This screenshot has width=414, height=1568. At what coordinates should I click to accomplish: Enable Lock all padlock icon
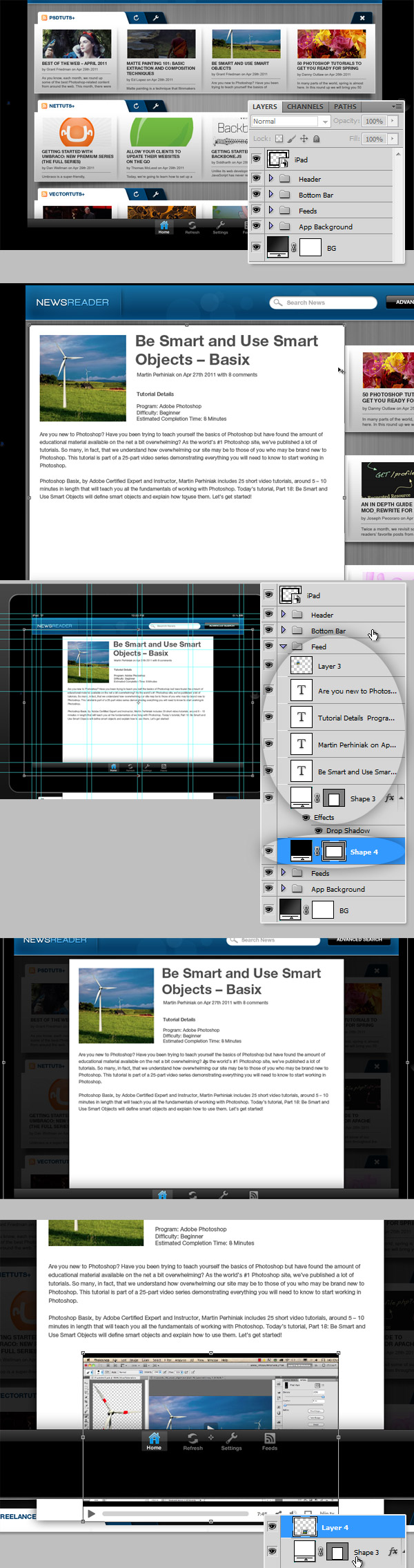(316, 139)
